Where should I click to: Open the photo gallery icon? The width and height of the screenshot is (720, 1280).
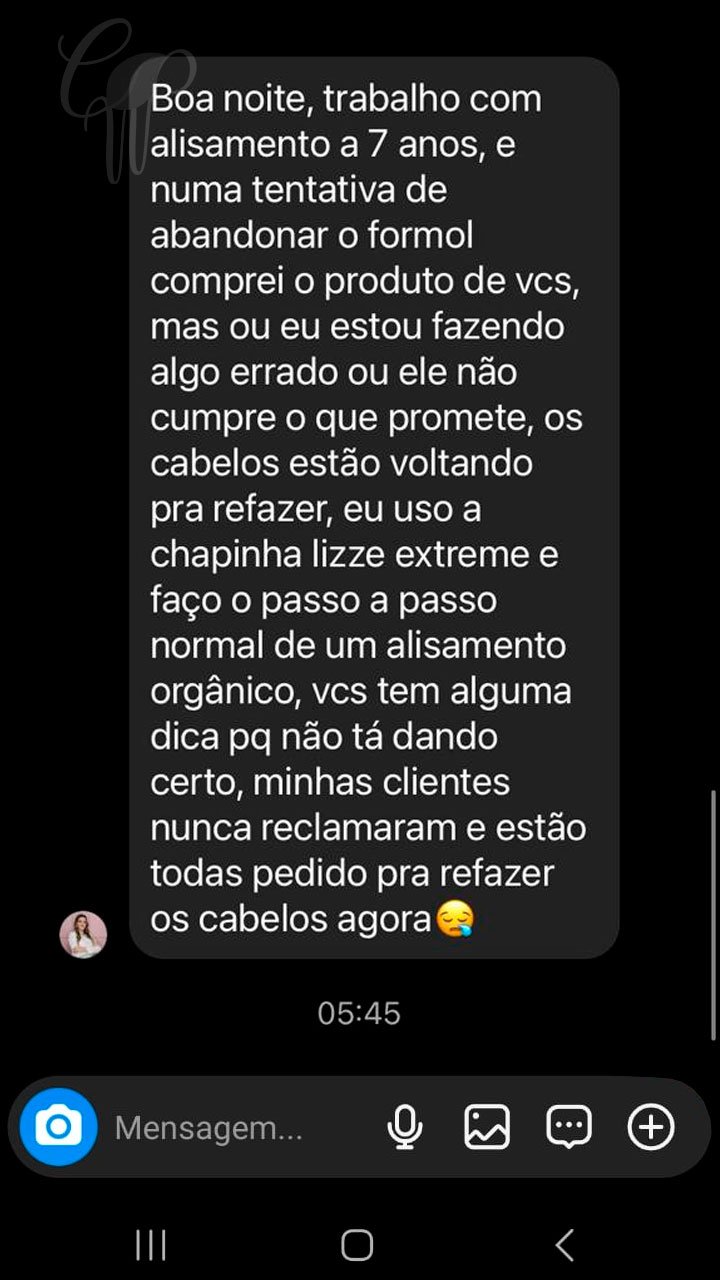(x=487, y=1128)
